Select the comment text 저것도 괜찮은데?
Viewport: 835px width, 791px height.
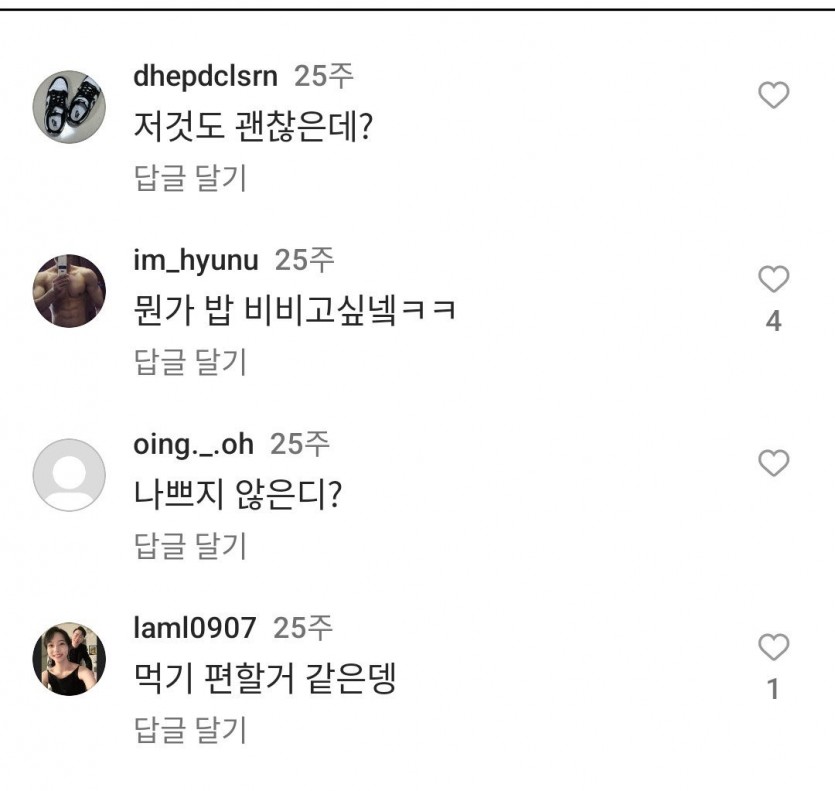click(x=253, y=127)
